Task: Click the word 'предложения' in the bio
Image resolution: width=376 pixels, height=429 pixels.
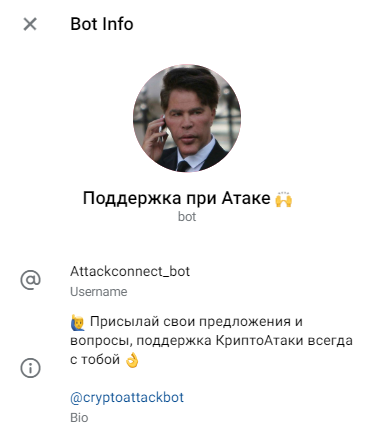Action: [245, 323]
